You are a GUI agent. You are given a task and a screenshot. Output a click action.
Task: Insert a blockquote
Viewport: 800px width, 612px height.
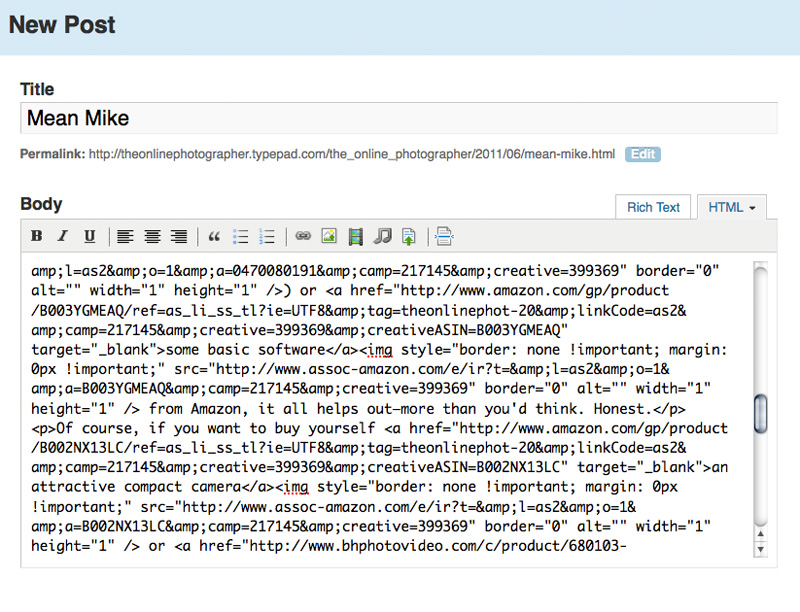tap(213, 237)
